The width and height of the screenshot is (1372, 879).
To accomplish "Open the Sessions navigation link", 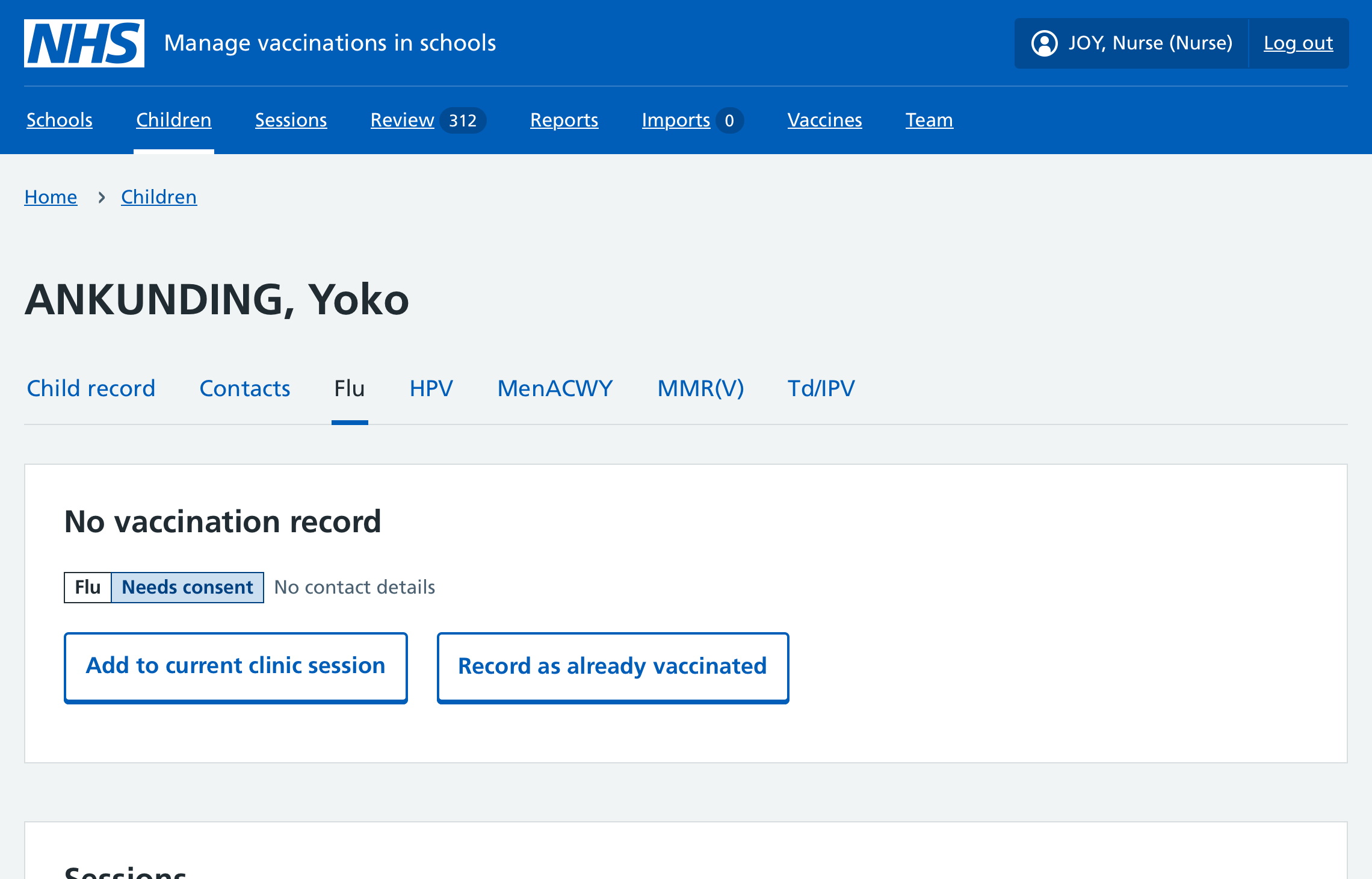I will (291, 120).
